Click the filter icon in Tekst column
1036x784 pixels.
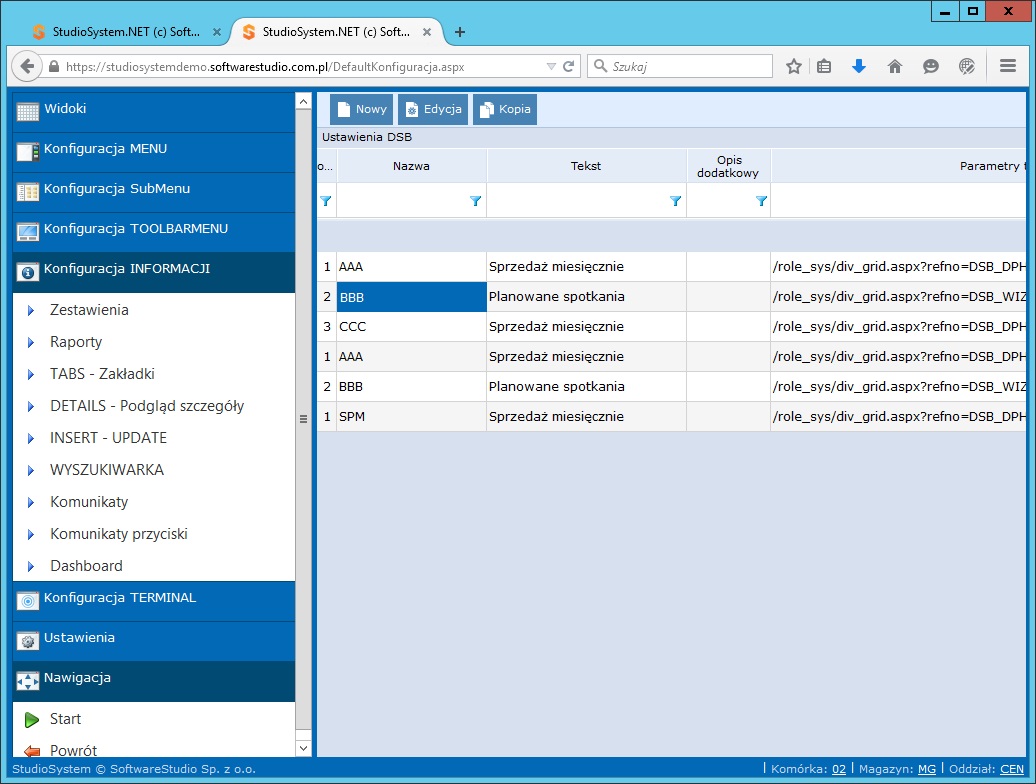(675, 201)
